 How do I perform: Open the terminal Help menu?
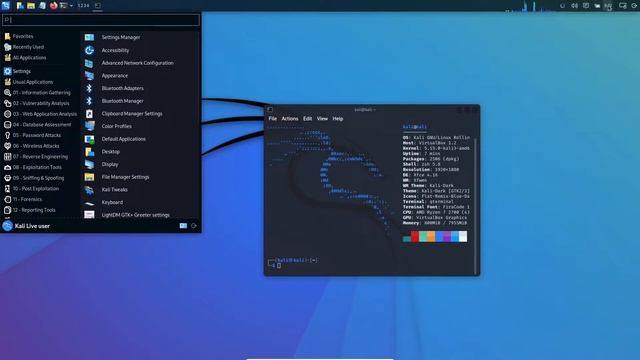tap(338, 118)
